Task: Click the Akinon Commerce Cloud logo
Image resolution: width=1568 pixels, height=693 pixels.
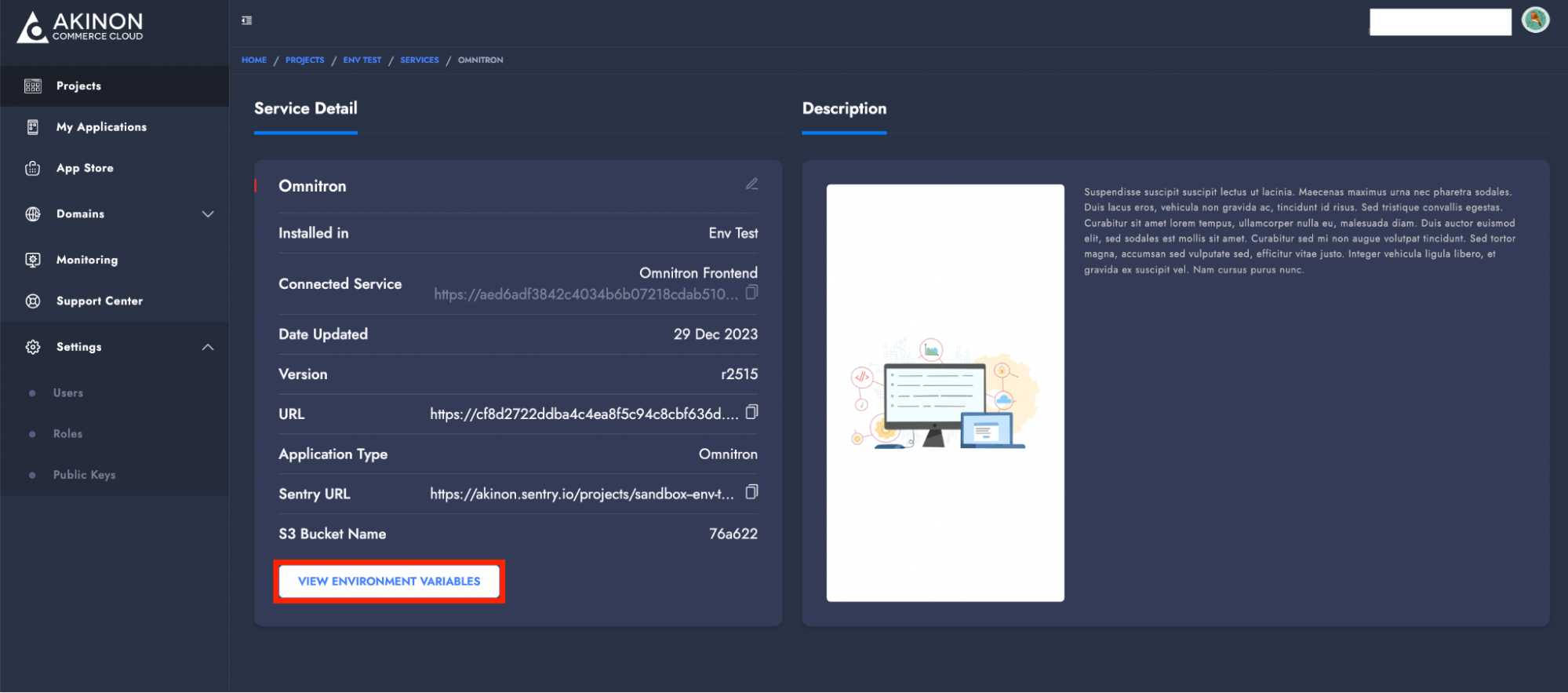Action: pos(80,27)
